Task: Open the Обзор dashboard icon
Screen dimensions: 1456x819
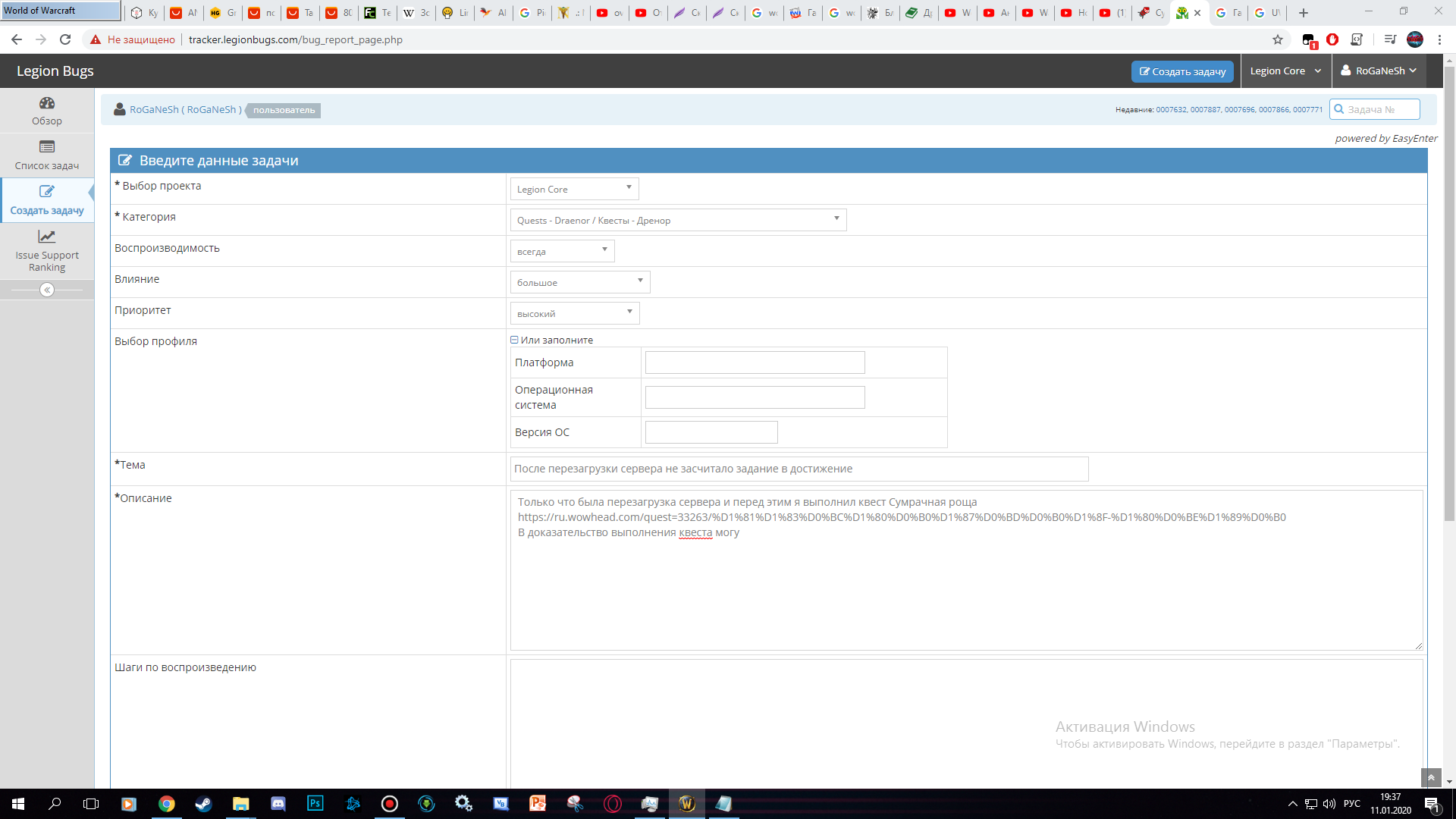Action: [47, 103]
